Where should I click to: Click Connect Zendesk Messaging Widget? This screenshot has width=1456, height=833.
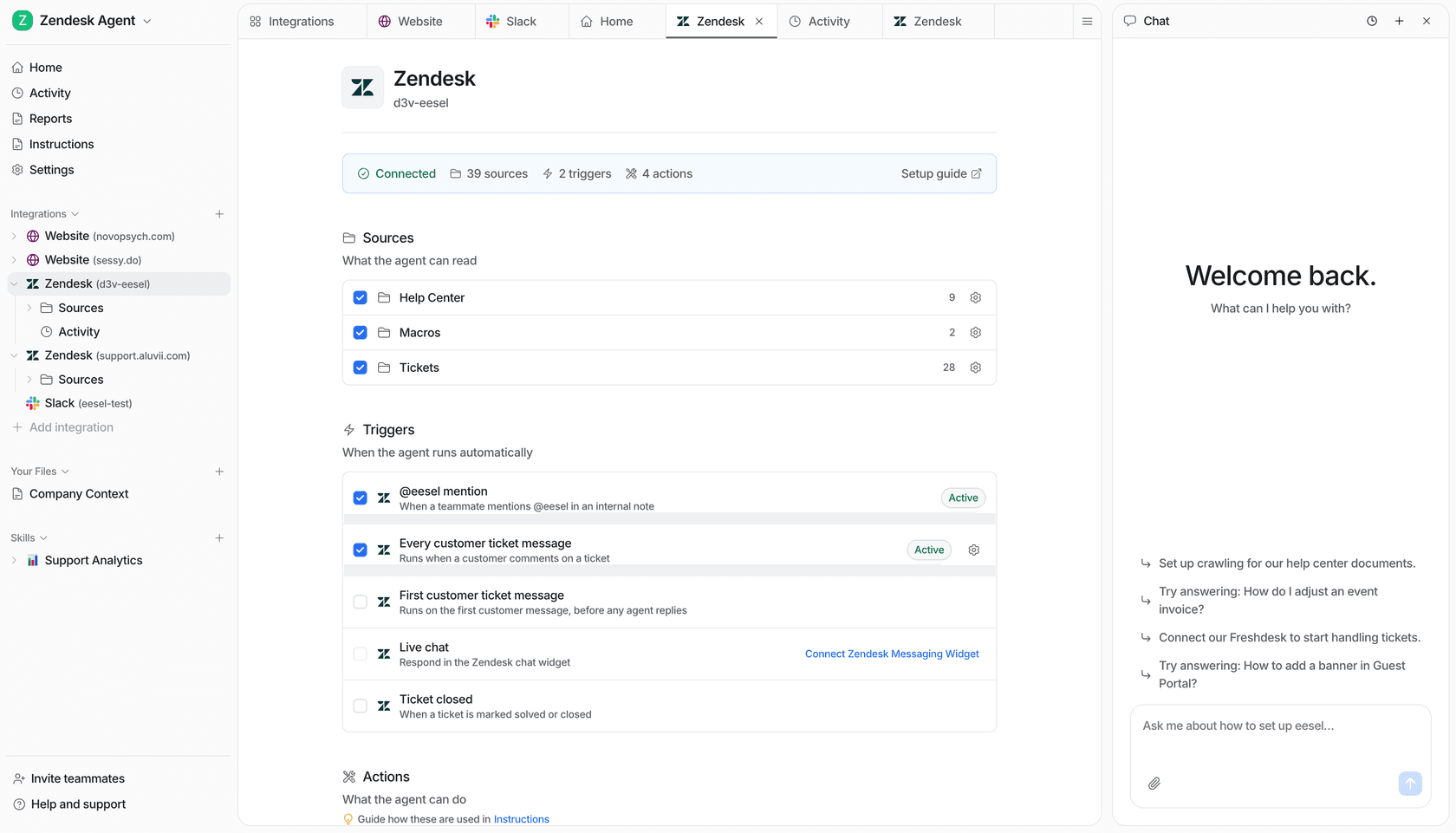click(x=891, y=654)
